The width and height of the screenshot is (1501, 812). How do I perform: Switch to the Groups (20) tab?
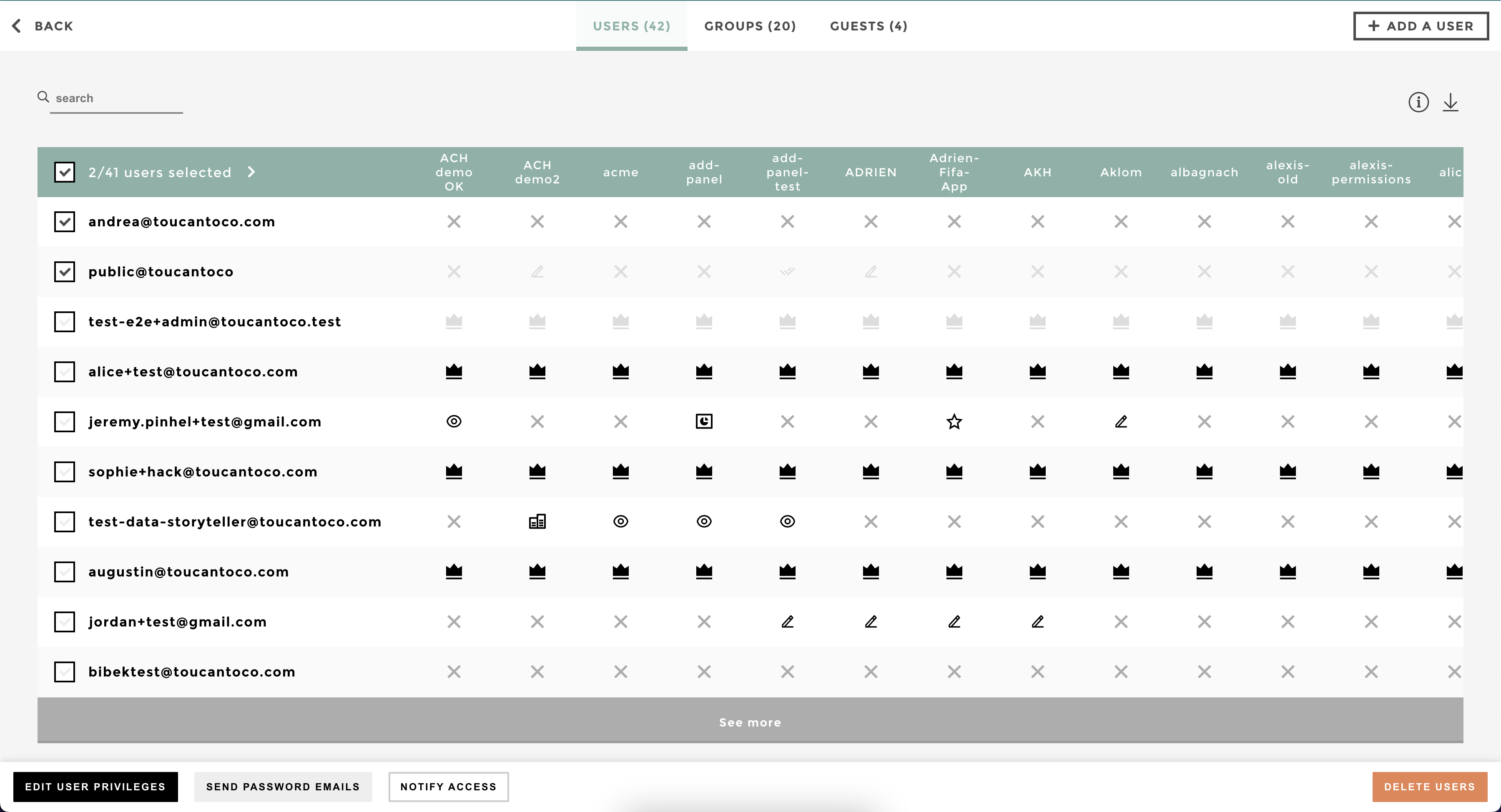[750, 25]
